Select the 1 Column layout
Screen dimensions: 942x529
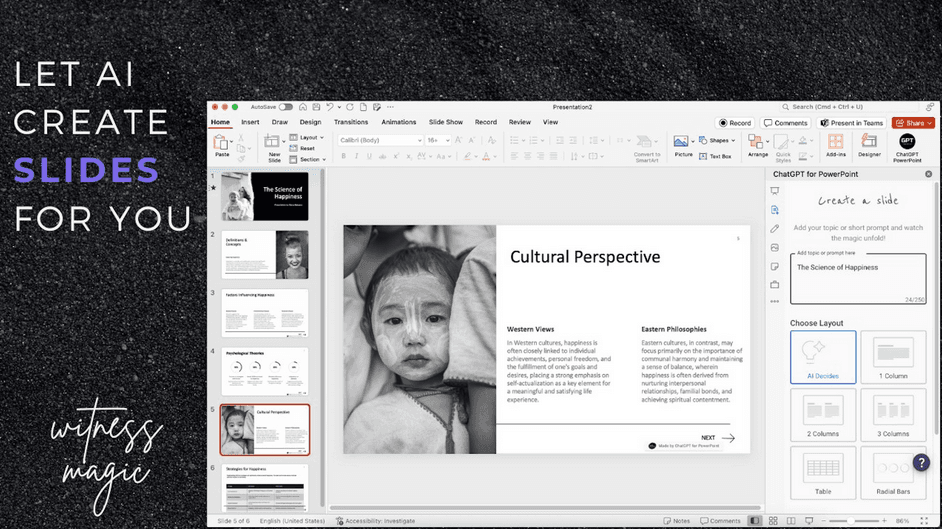[x=893, y=357]
